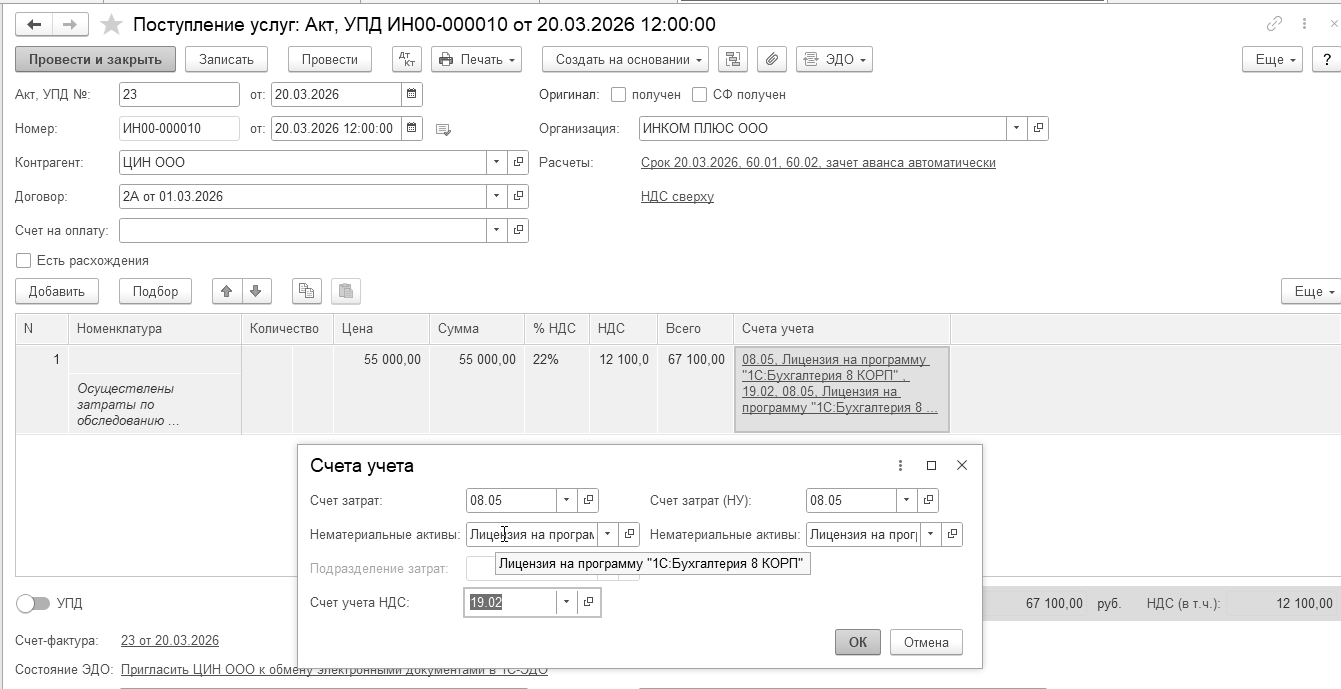
Task: Show the Дт/Кт postings icon
Action: [x=407, y=59]
